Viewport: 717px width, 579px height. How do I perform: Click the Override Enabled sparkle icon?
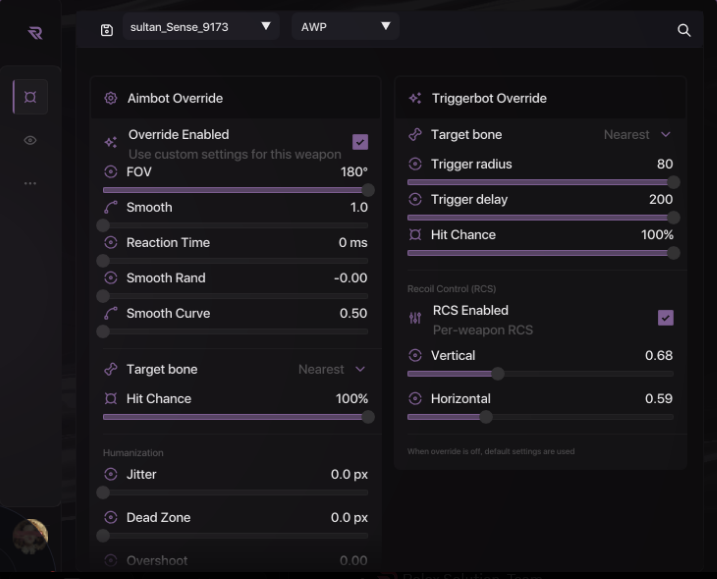[111, 142]
